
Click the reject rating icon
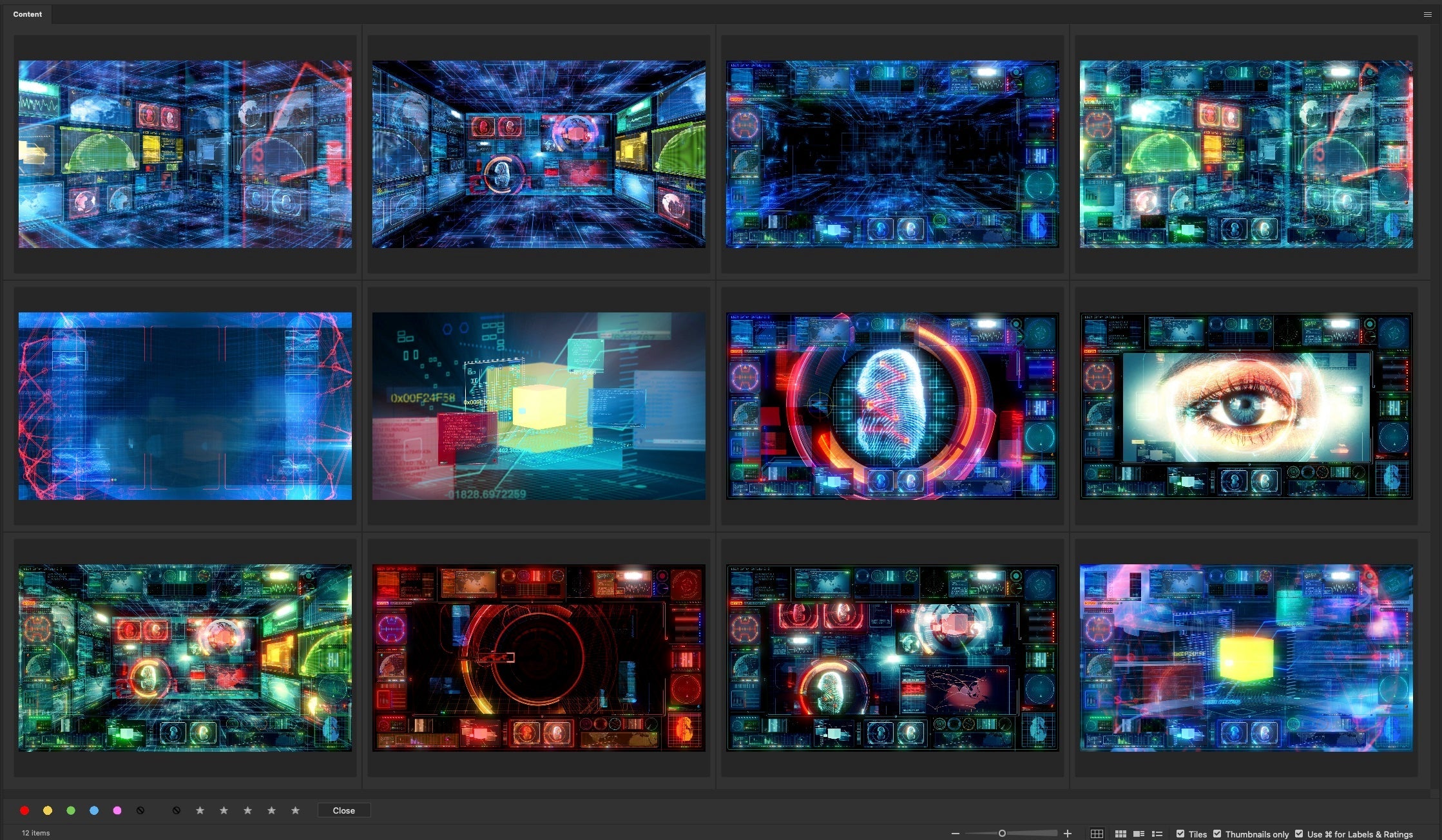[x=177, y=810]
